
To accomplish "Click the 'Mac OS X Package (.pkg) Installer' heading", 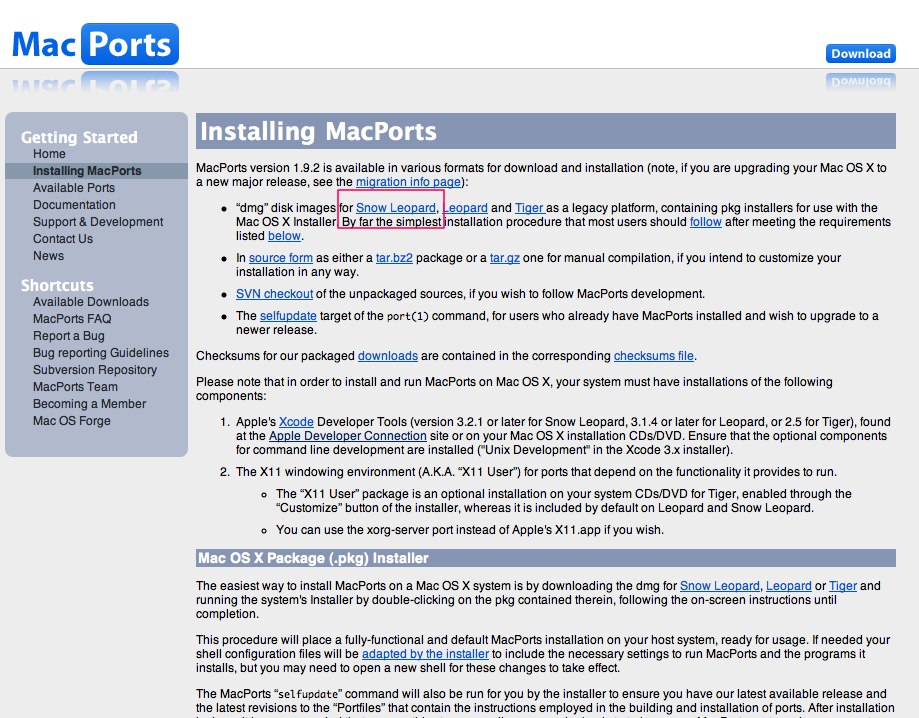I will [x=313, y=558].
